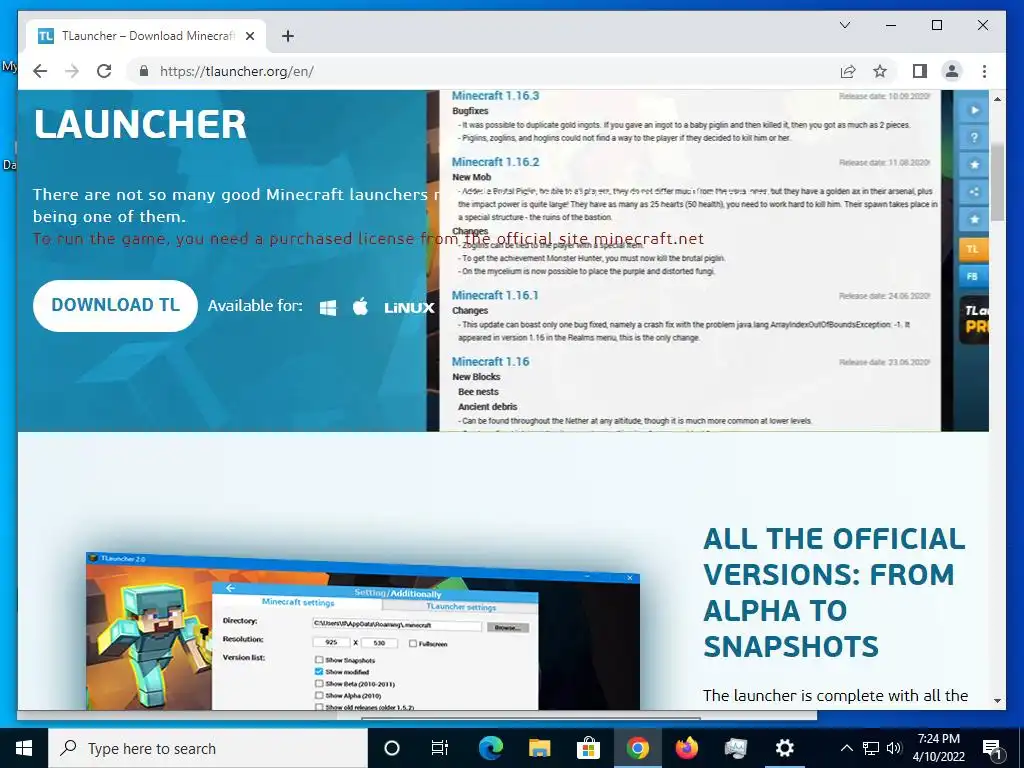Click the scrollbar down arrow
The image size is (1024, 768).
click(x=997, y=700)
